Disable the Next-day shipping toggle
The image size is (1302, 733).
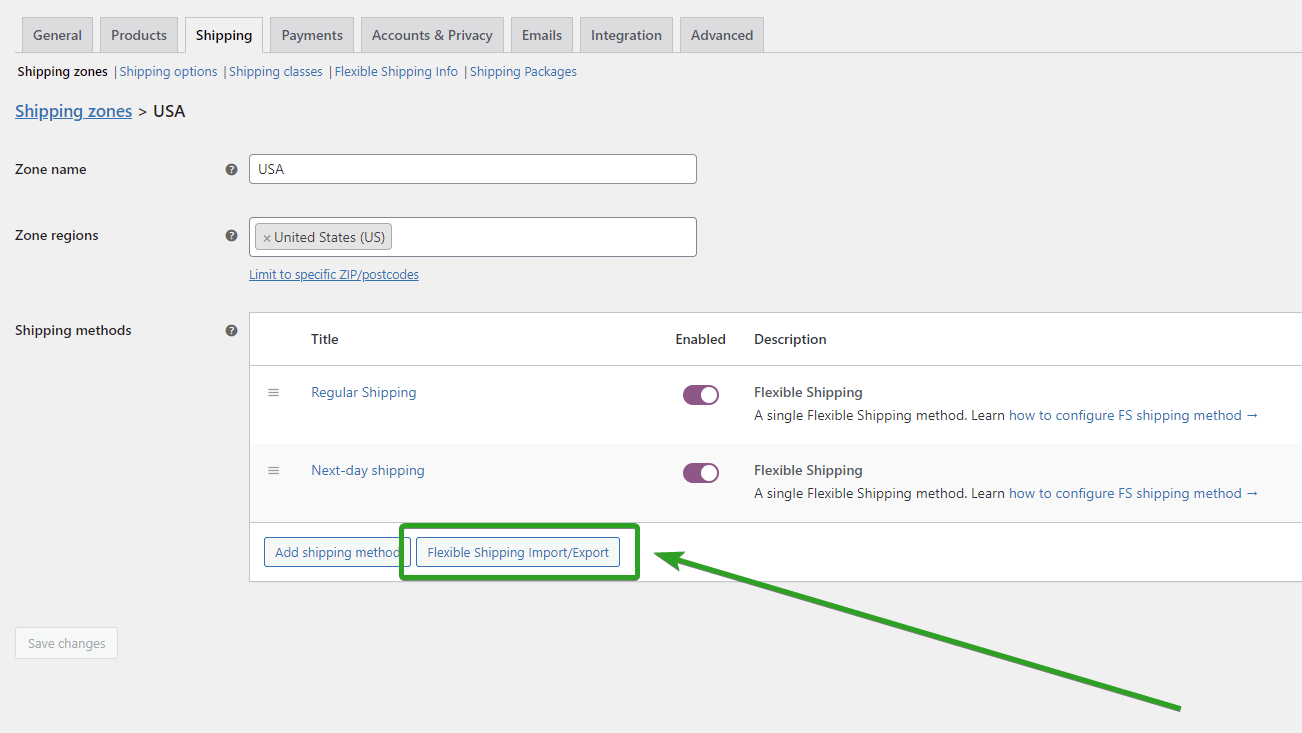701,473
